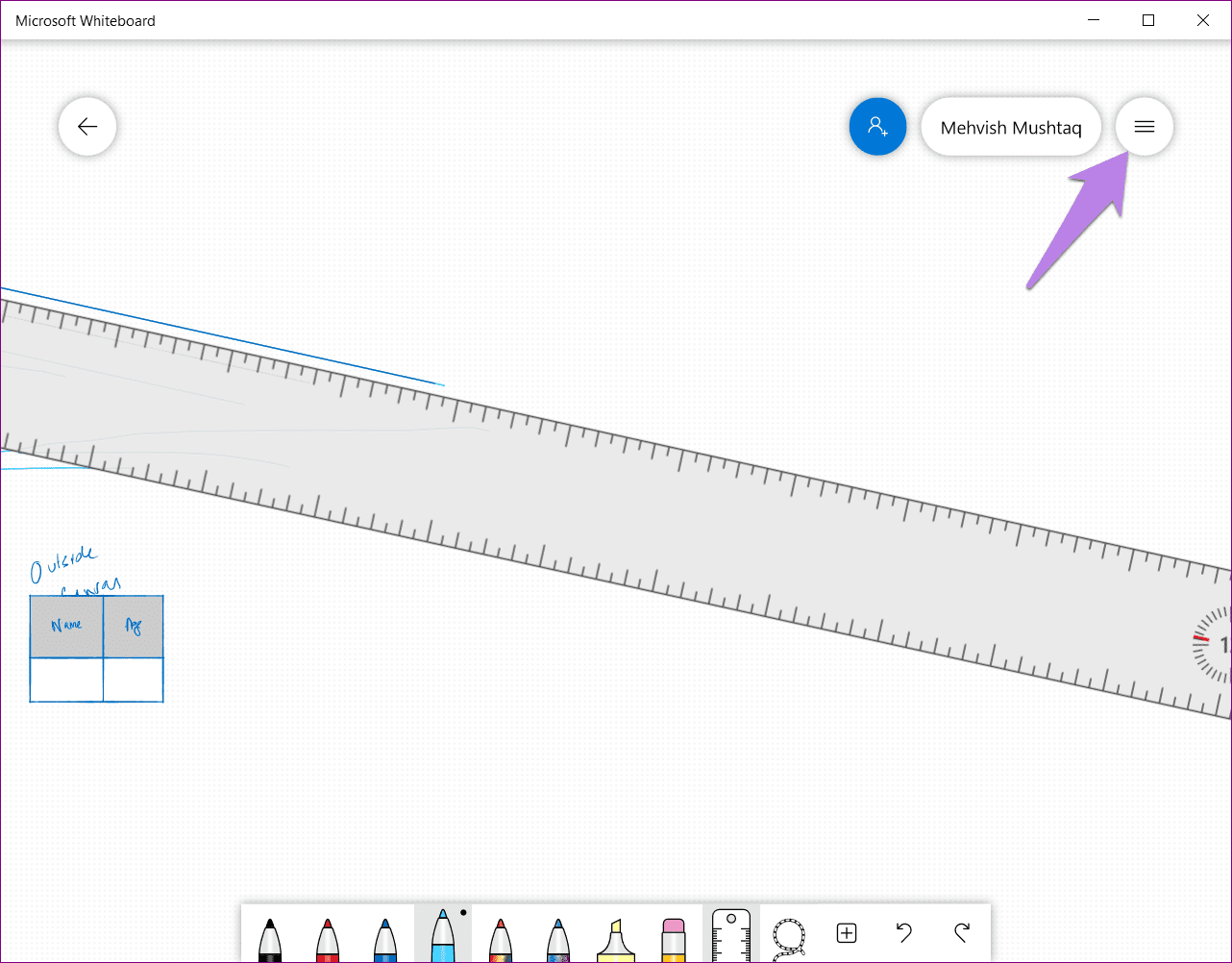
Task: Click the ruler's angle dial
Action: [x=1212, y=647]
